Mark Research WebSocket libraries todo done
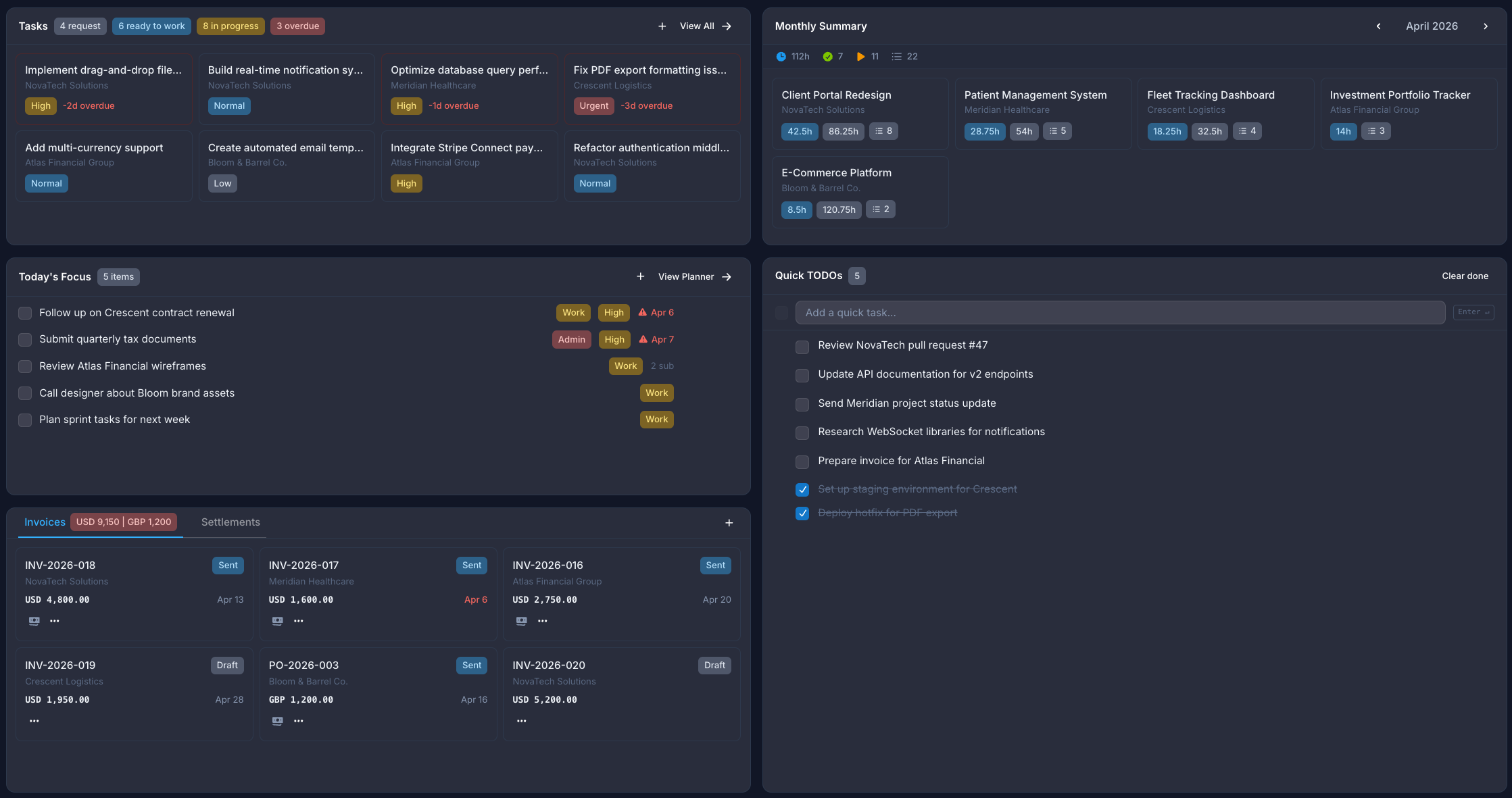 click(802, 432)
